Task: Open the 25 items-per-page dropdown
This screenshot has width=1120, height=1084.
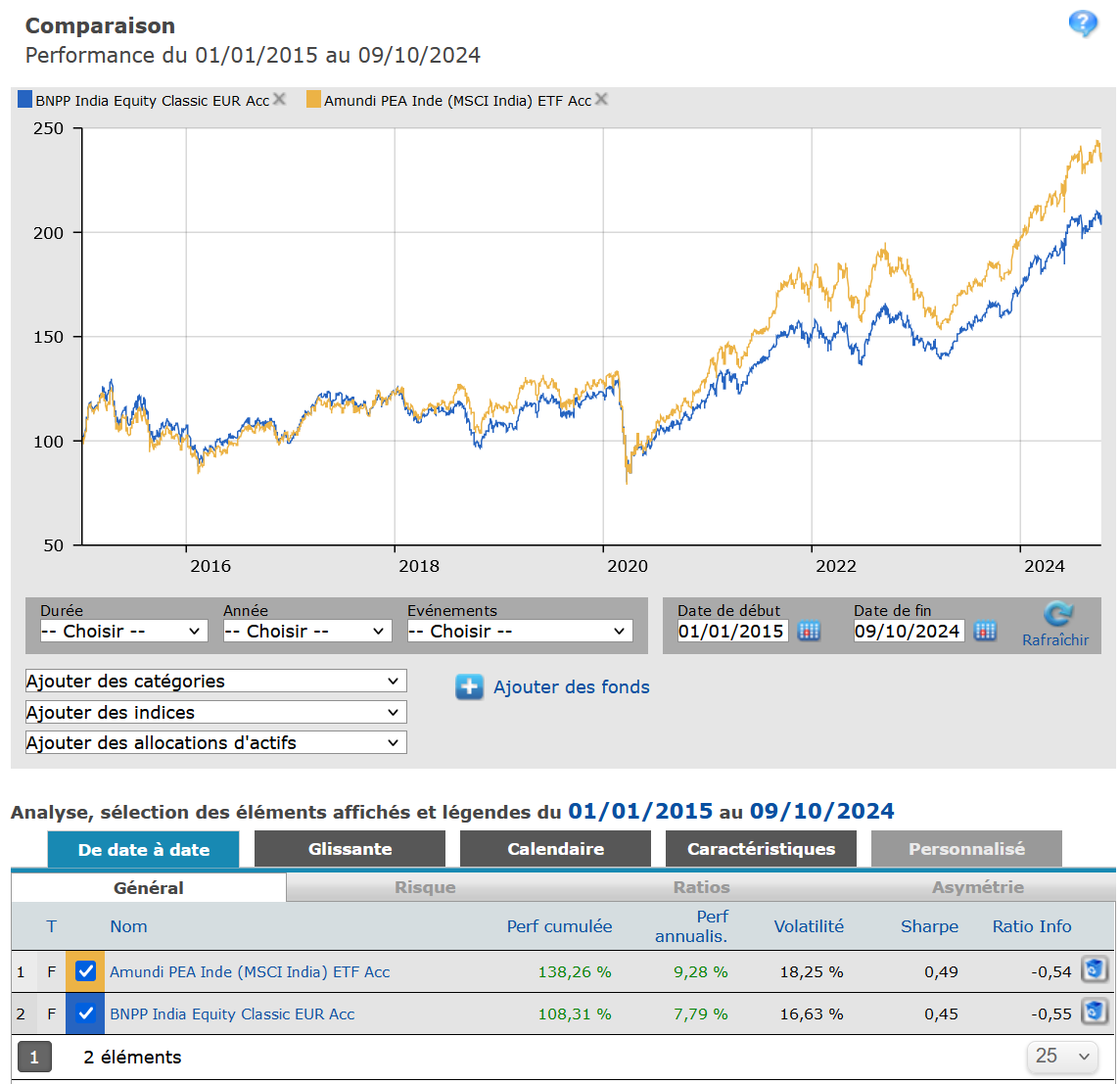Action: coord(1063,1056)
